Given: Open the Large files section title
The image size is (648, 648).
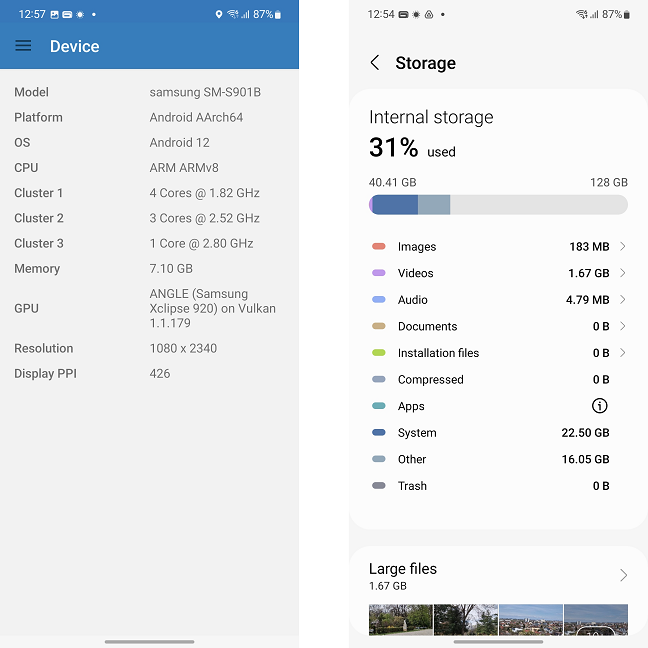Looking at the screenshot, I should [x=403, y=569].
